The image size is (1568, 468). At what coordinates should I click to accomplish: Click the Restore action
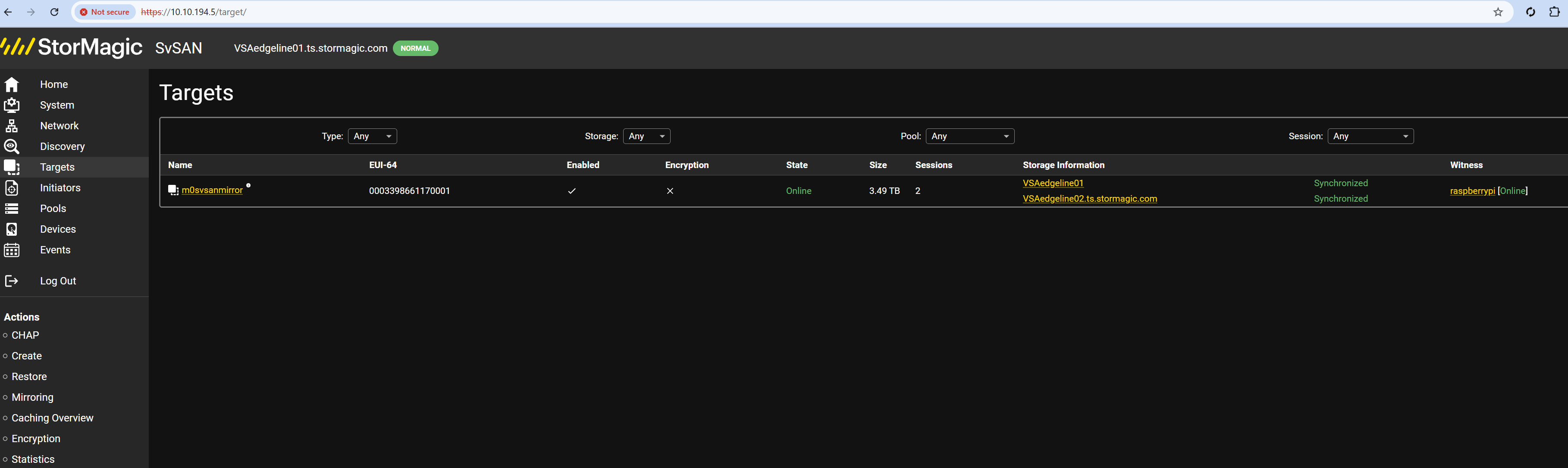(x=29, y=377)
